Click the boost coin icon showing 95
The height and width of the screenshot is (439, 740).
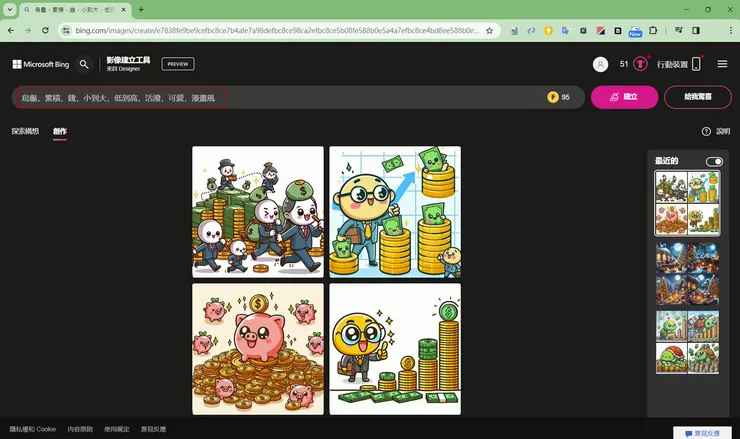pyautogui.click(x=553, y=97)
